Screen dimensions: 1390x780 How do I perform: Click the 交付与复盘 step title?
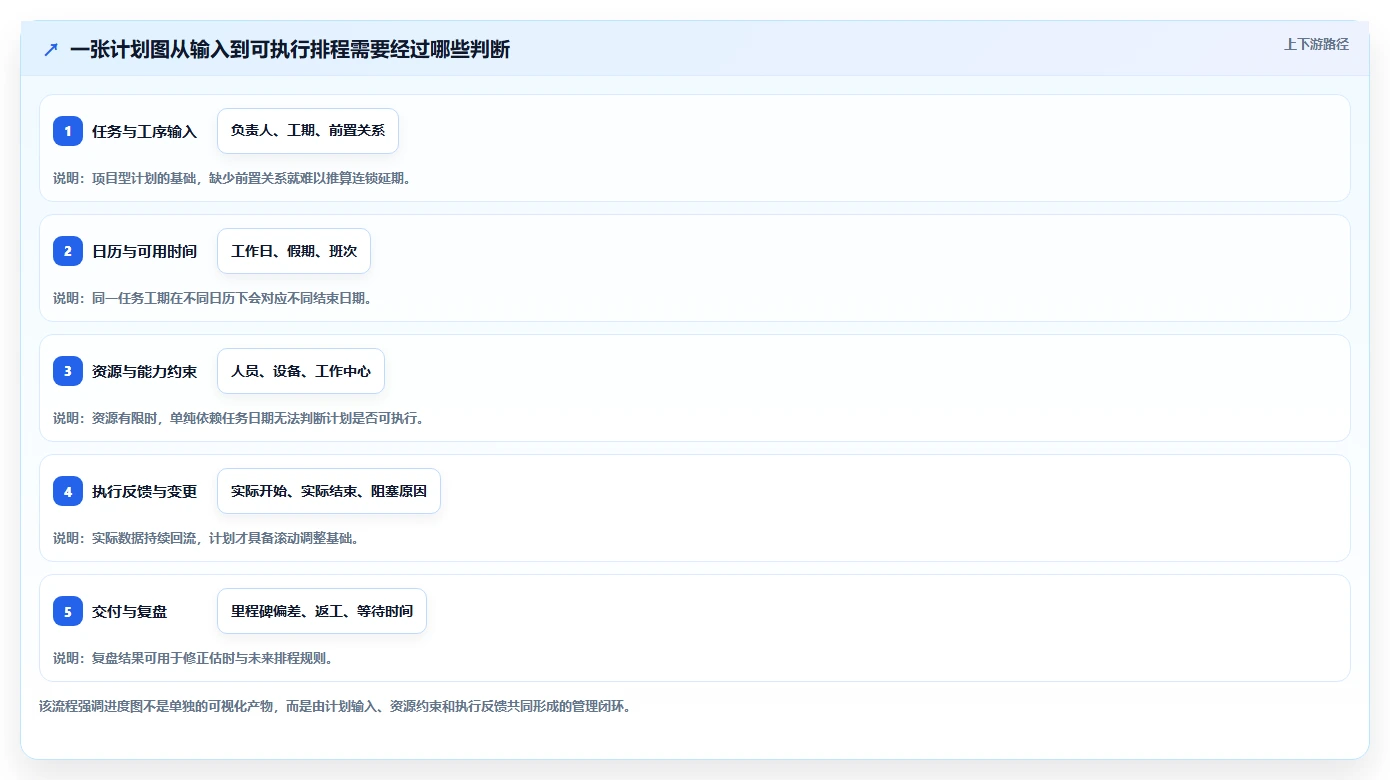pyautogui.click(x=130, y=611)
